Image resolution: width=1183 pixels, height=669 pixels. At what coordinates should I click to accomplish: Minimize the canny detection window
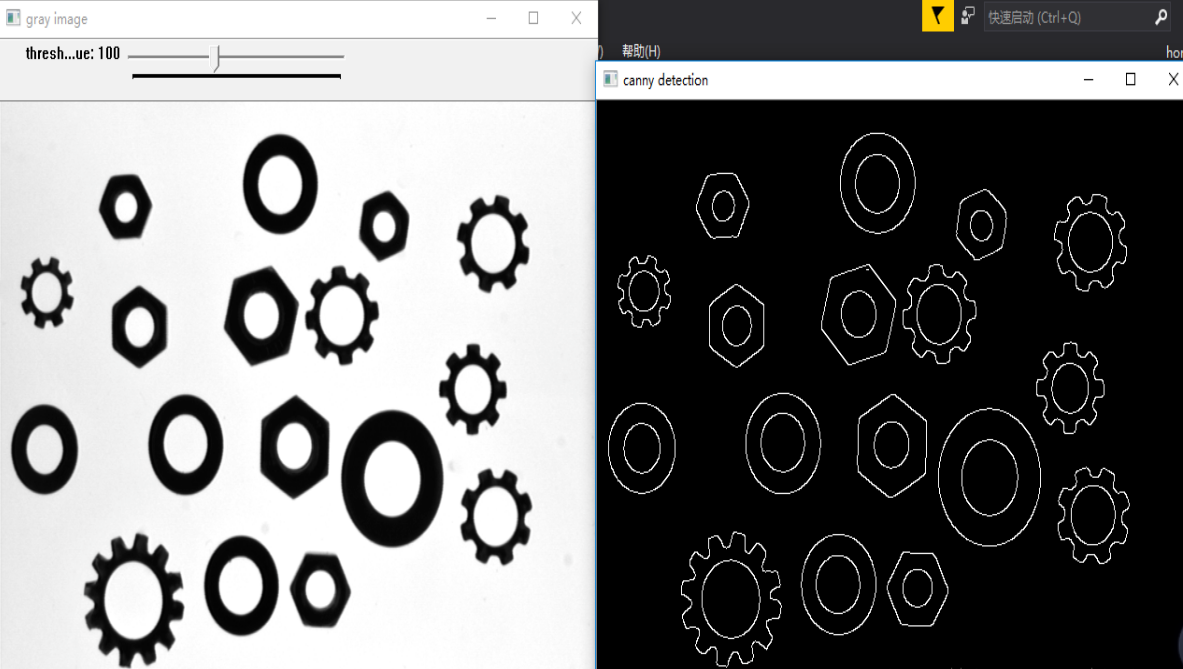tap(1088, 79)
